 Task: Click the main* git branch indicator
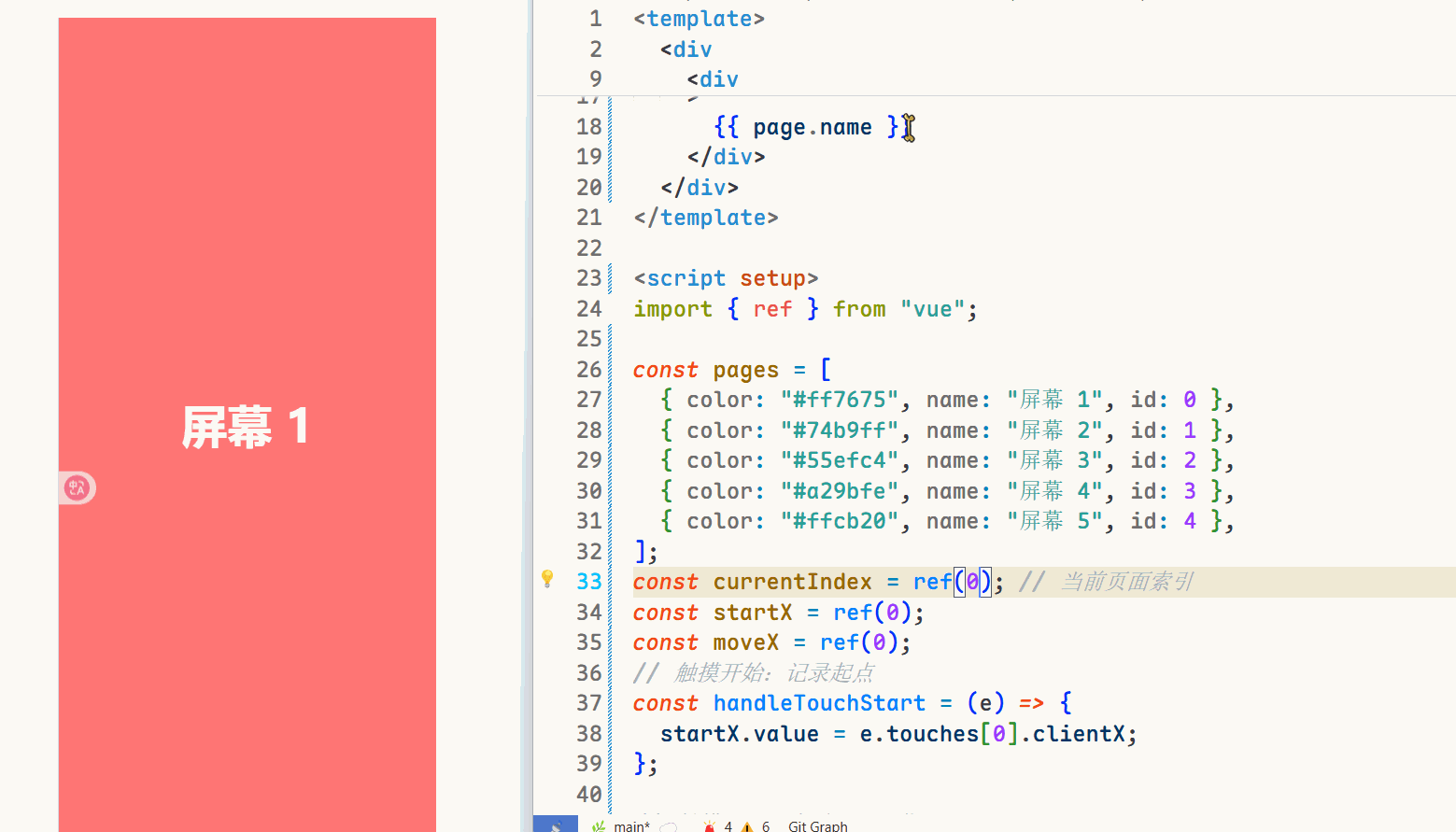point(622,825)
